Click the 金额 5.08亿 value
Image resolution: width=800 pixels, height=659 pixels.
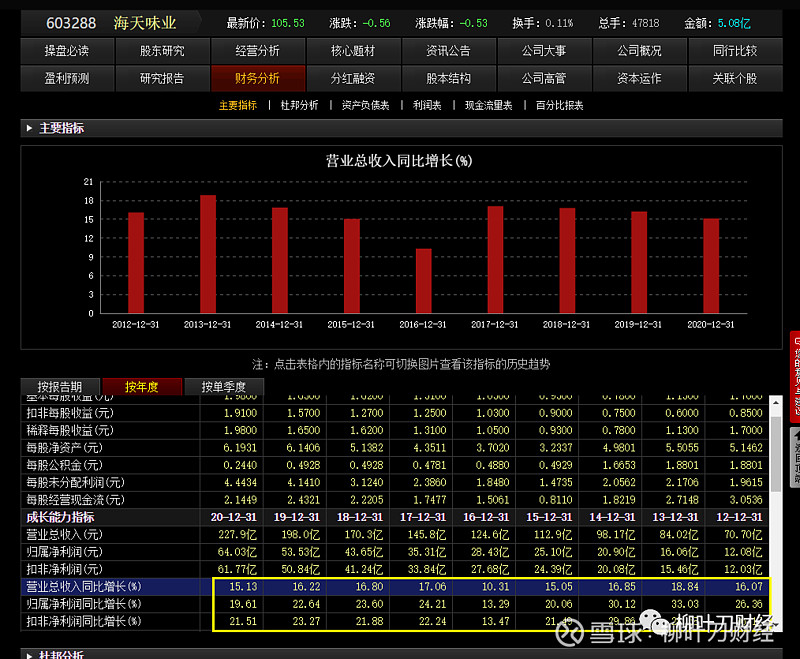pos(734,23)
